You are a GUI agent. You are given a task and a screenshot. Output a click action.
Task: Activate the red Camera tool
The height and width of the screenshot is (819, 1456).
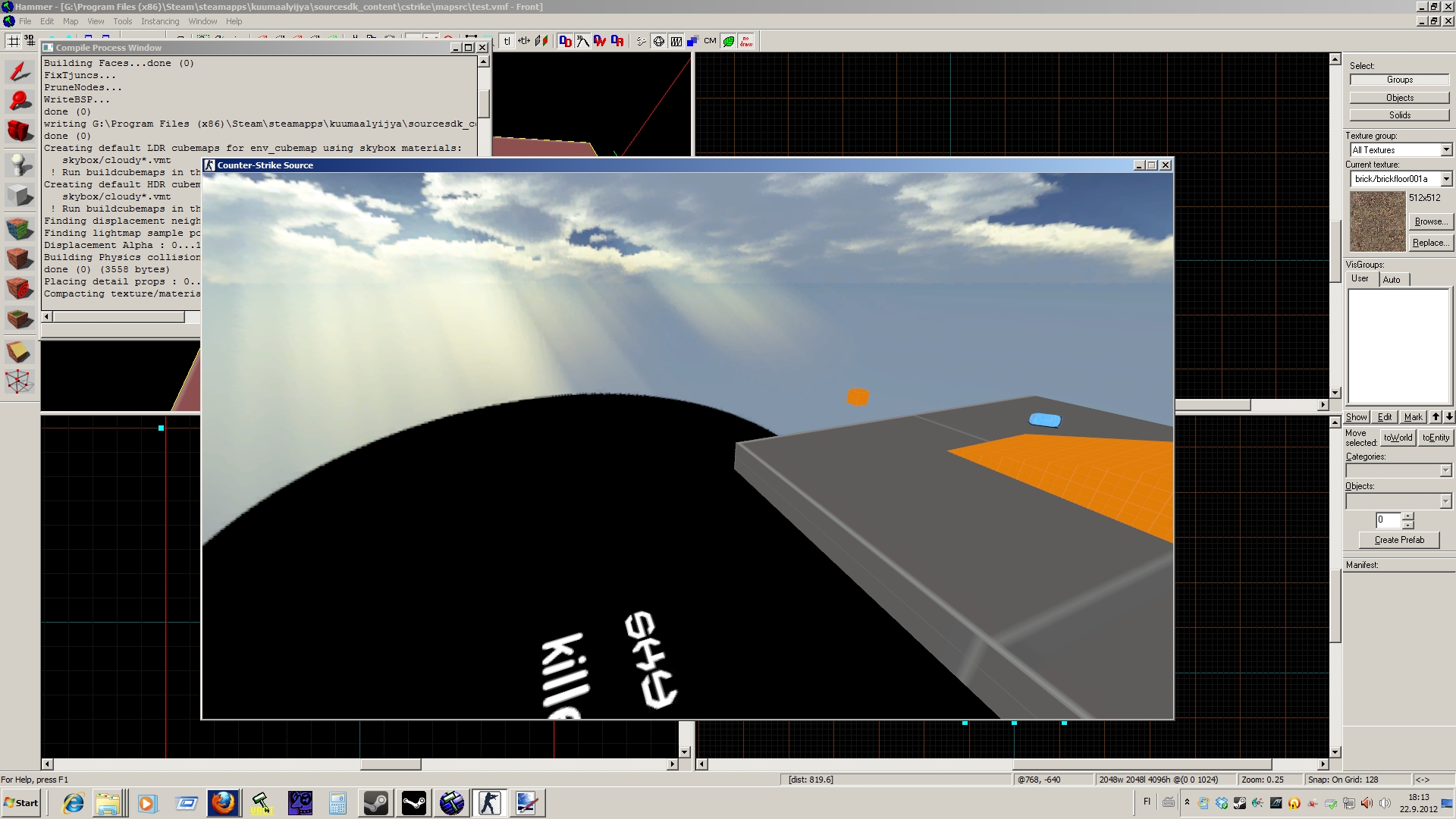pyautogui.click(x=20, y=132)
